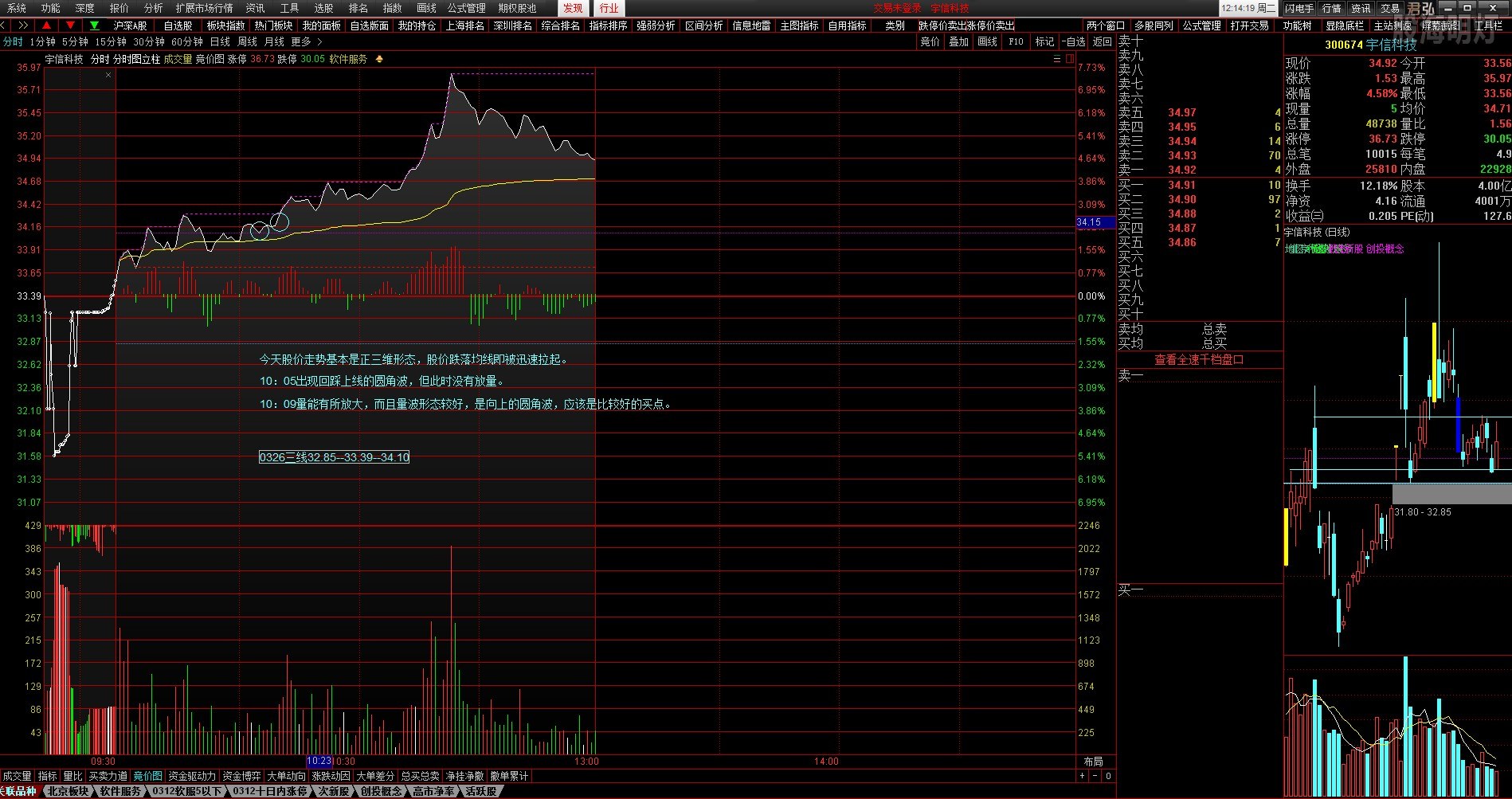1512x799 pixels.
Task: Open the 系统 menu
Action: [17, 8]
